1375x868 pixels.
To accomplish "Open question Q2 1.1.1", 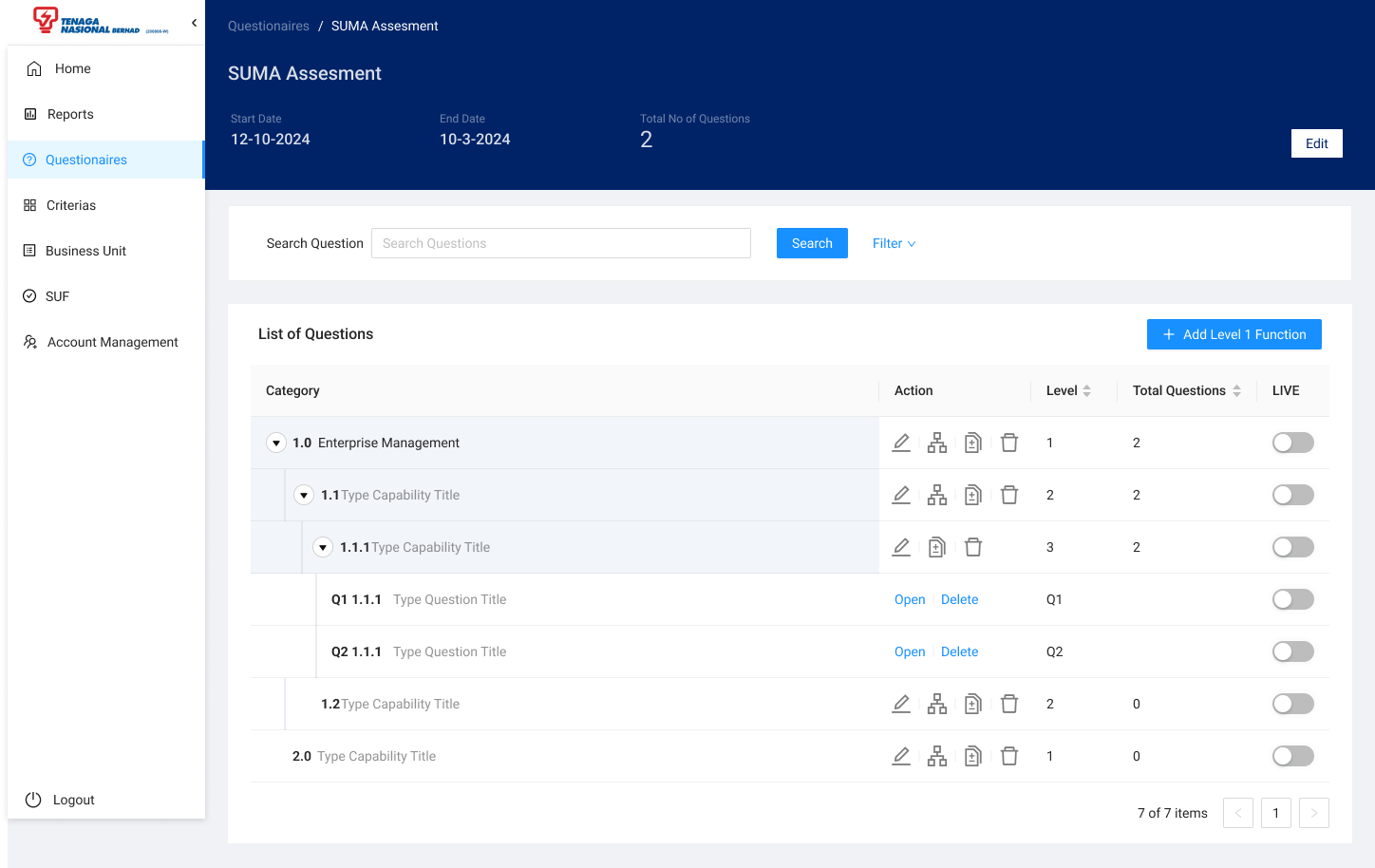I will pos(910,651).
